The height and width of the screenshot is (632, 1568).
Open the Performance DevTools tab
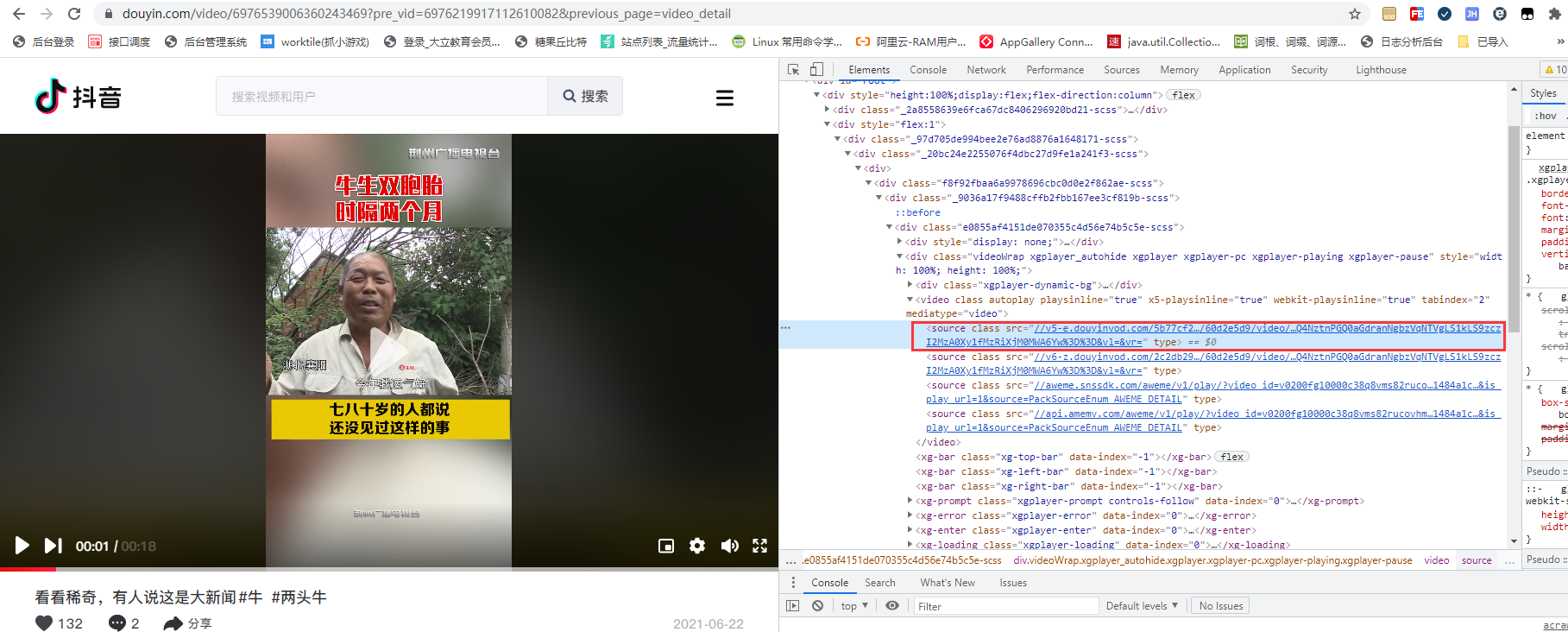click(1055, 70)
